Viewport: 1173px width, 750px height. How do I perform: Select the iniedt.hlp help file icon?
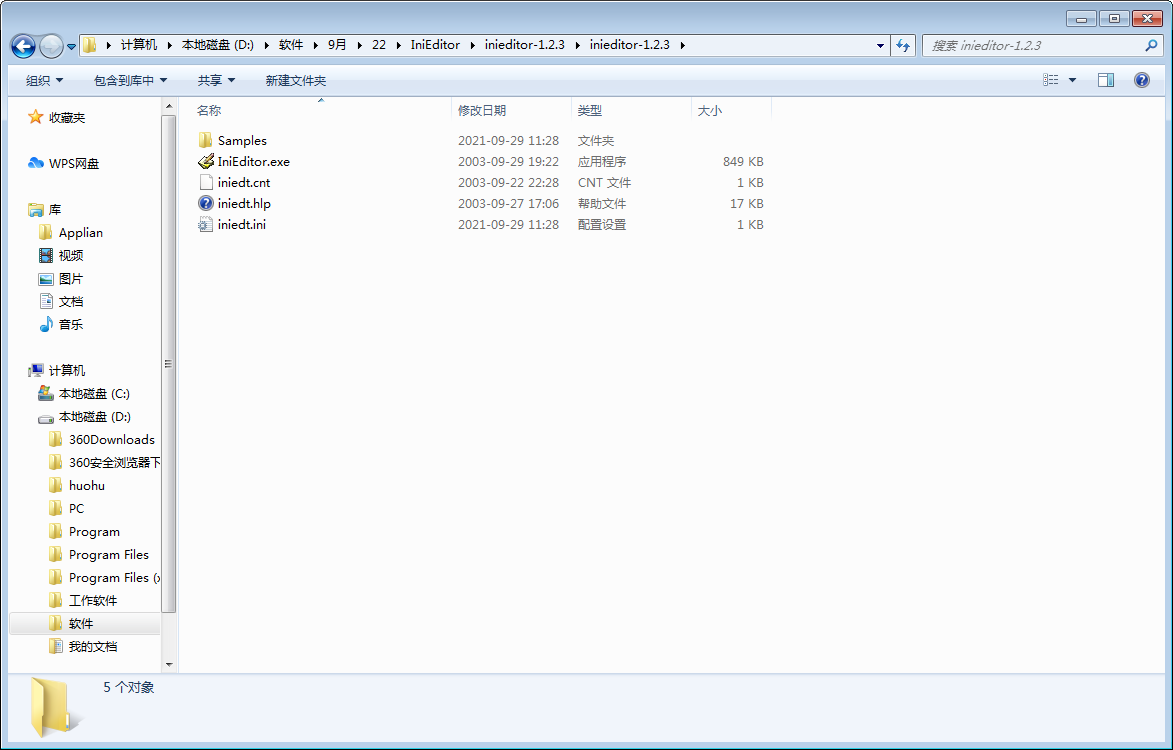point(206,203)
